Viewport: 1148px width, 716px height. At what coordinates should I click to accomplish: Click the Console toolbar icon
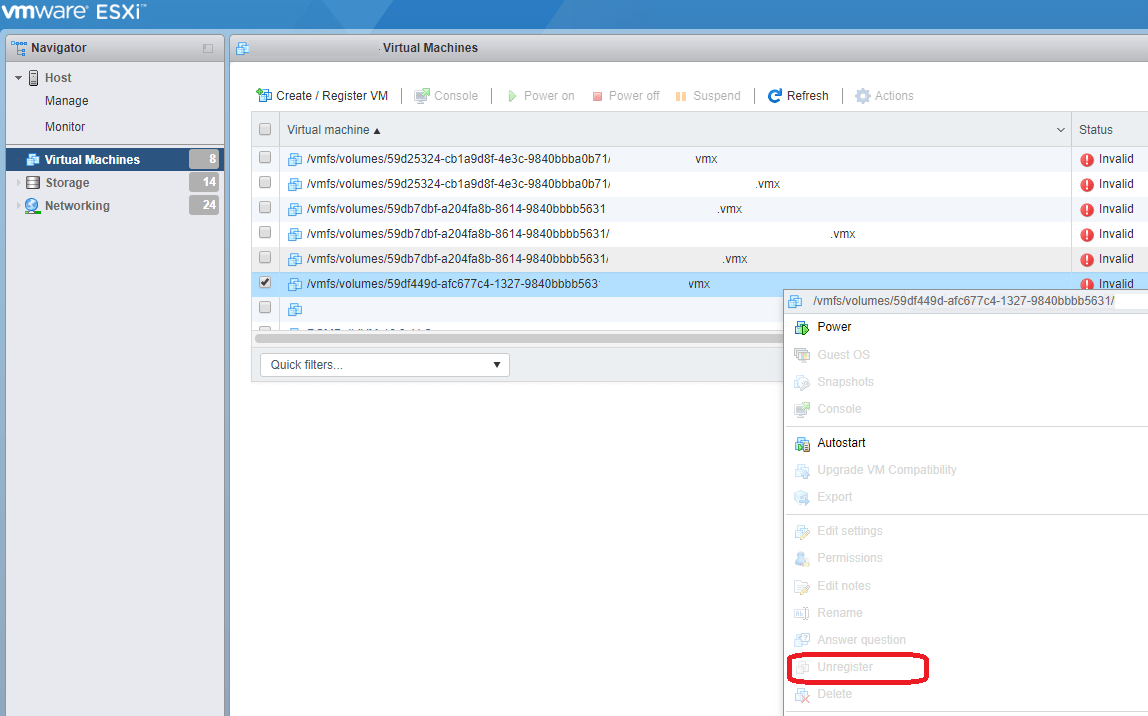pos(422,96)
